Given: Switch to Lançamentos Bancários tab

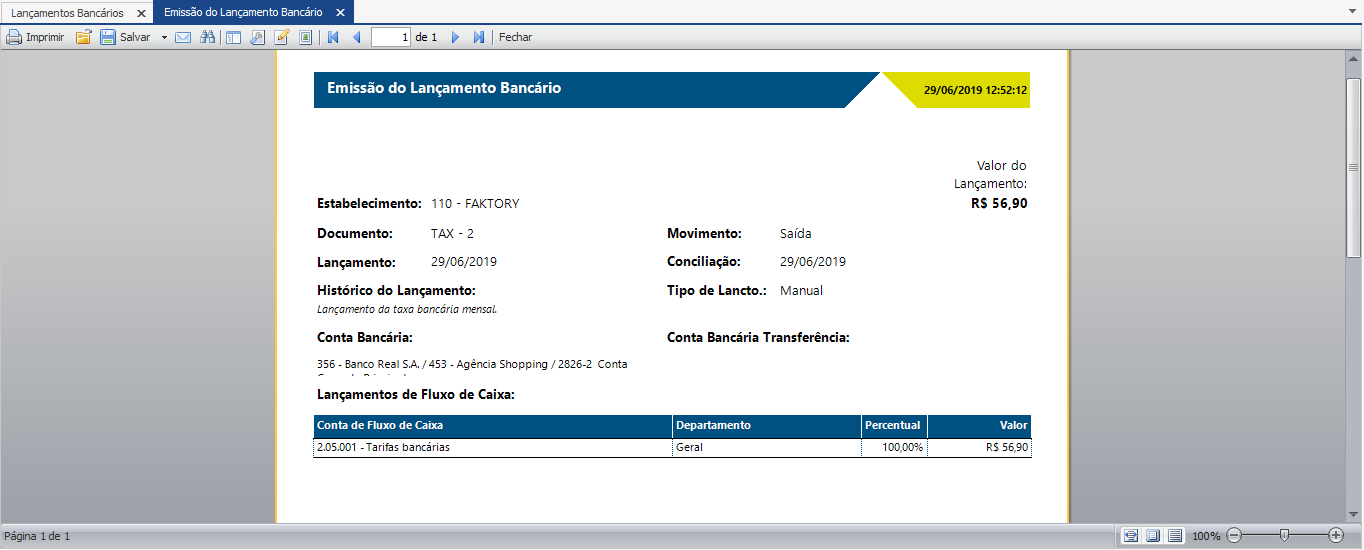Looking at the screenshot, I should [x=67, y=13].
